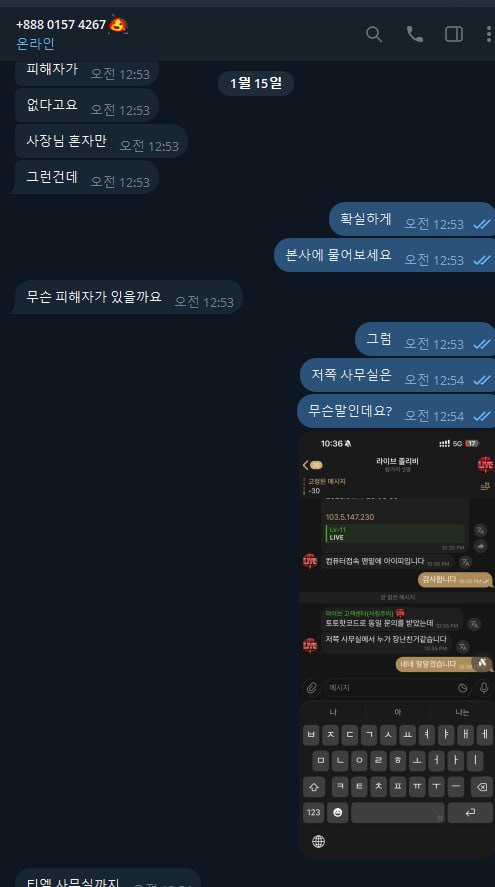
Task: Click the paperclip attach icon in the screenshot
Action: tap(311, 688)
